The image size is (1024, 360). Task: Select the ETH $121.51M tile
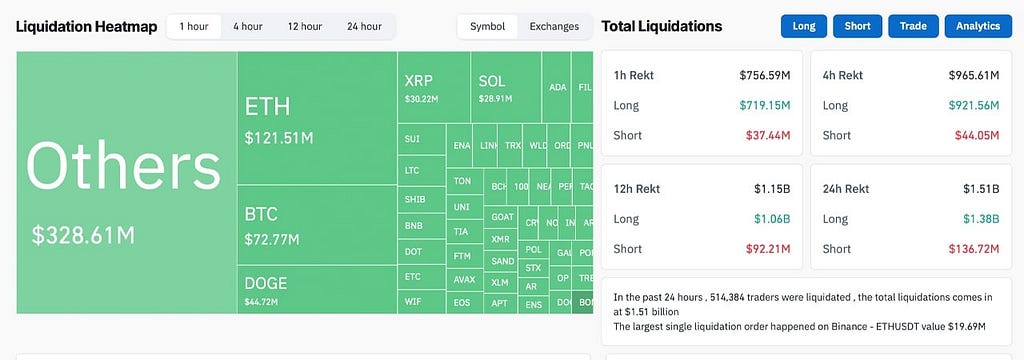[317, 118]
